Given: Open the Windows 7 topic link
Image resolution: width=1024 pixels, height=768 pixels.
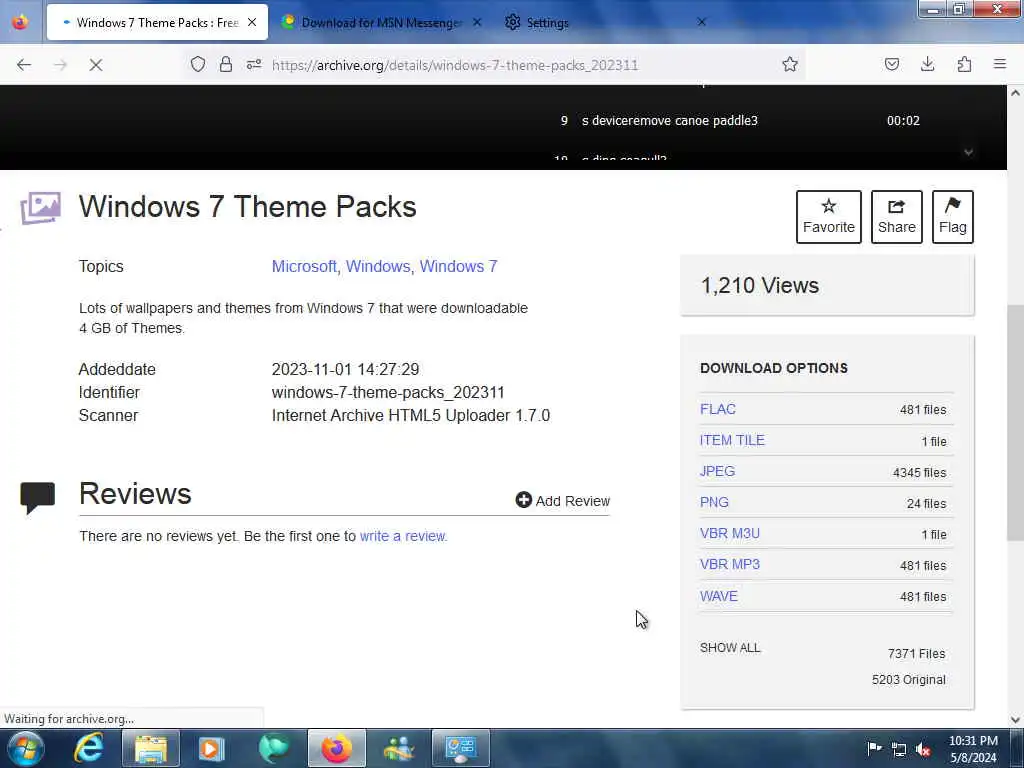Looking at the screenshot, I should pos(458,266).
